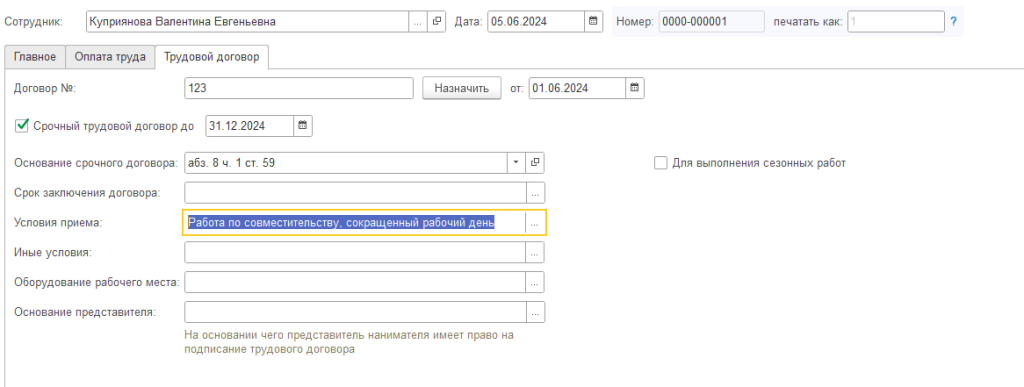
Task: Open calendar for fixed-term end date 31.12.2024
Action: click(x=302, y=127)
